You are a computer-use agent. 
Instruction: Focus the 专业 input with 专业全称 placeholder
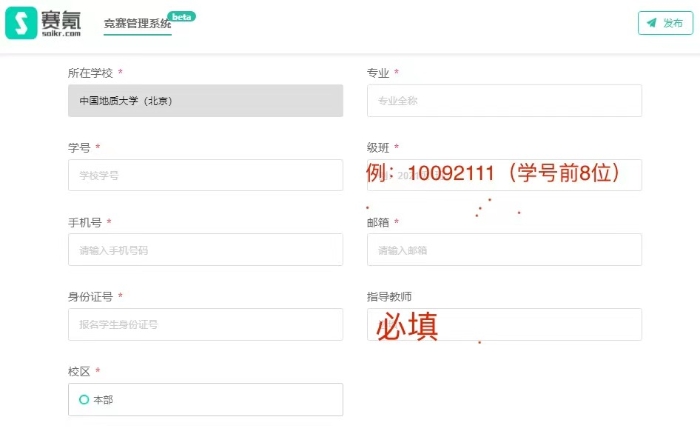504,100
